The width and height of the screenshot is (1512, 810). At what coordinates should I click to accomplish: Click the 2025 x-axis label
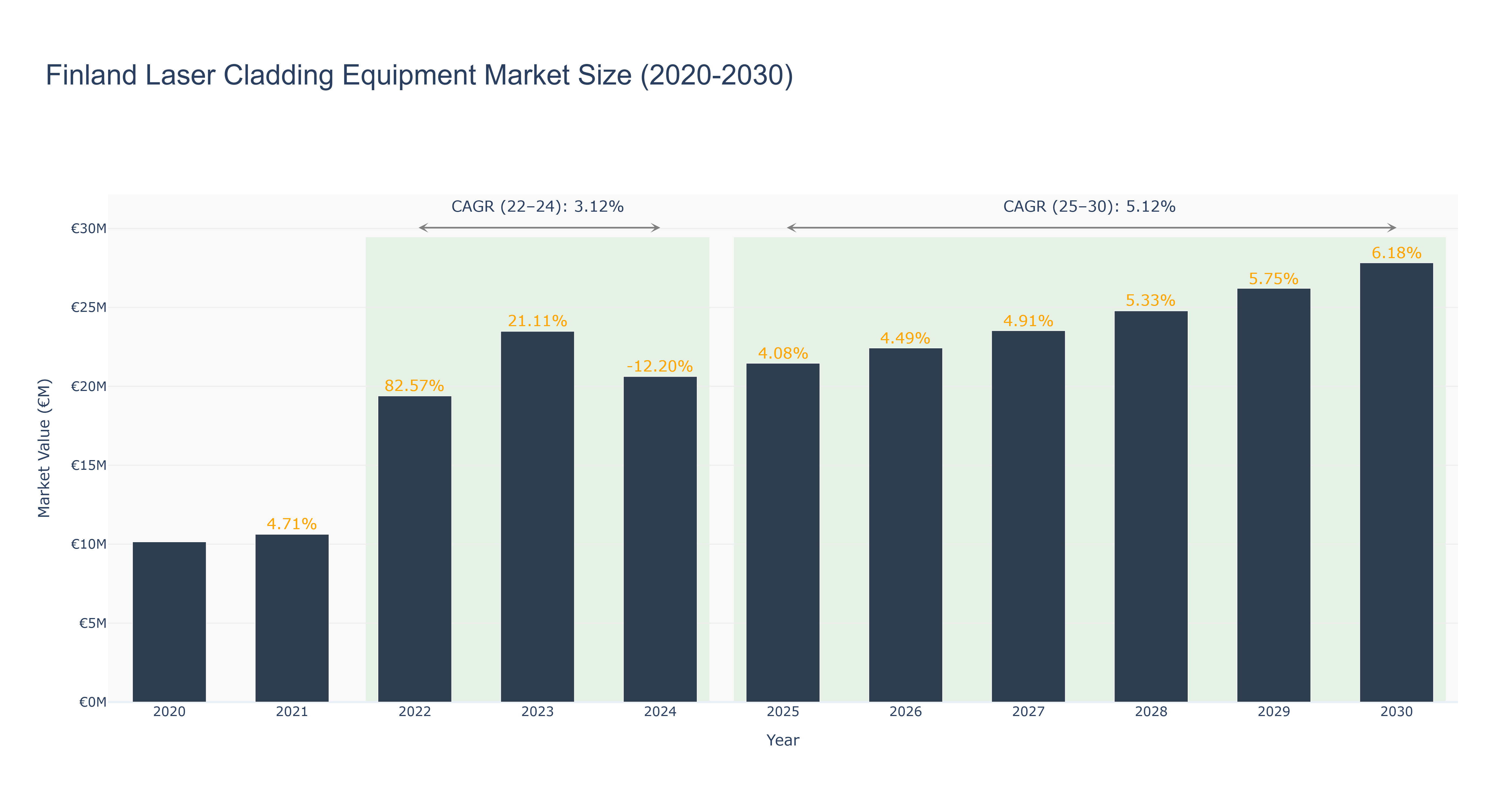click(782, 711)
